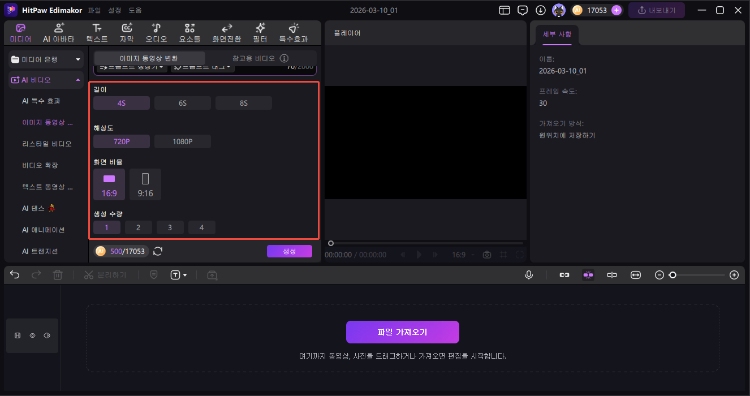Open the Transitions (화면전환) tab
This screenshot has height=396, width=750.
pos(227,33)
